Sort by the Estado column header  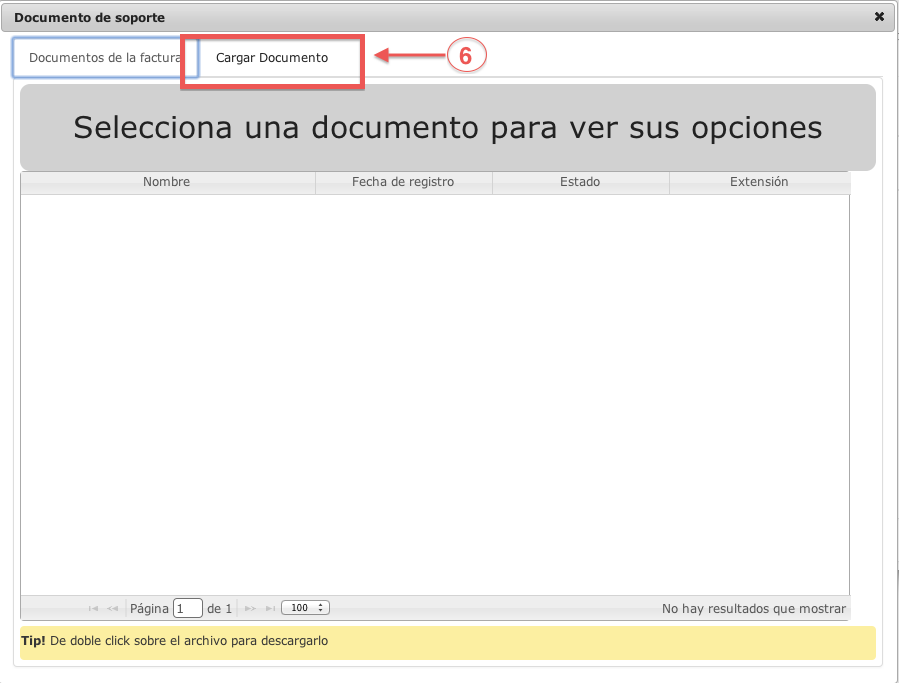coord(580,182)
